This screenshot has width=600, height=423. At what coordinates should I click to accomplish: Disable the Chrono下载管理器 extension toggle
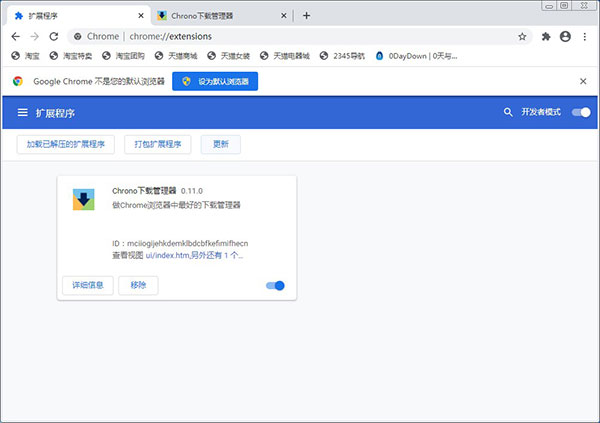pyautogui.click(x=275, y=286)
